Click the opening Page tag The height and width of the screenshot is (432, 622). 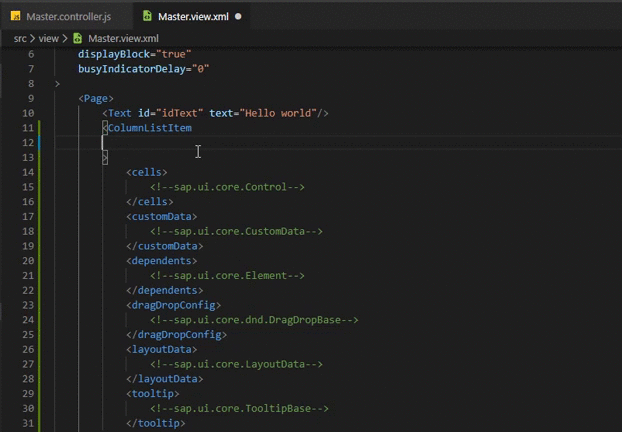point(96,98)
